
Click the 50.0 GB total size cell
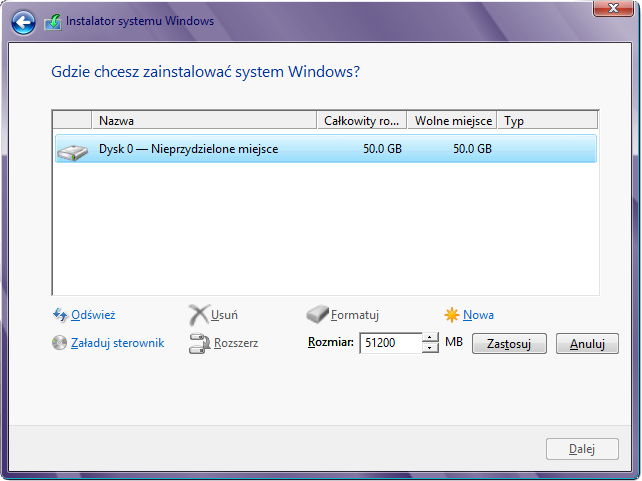click(382, 149)
